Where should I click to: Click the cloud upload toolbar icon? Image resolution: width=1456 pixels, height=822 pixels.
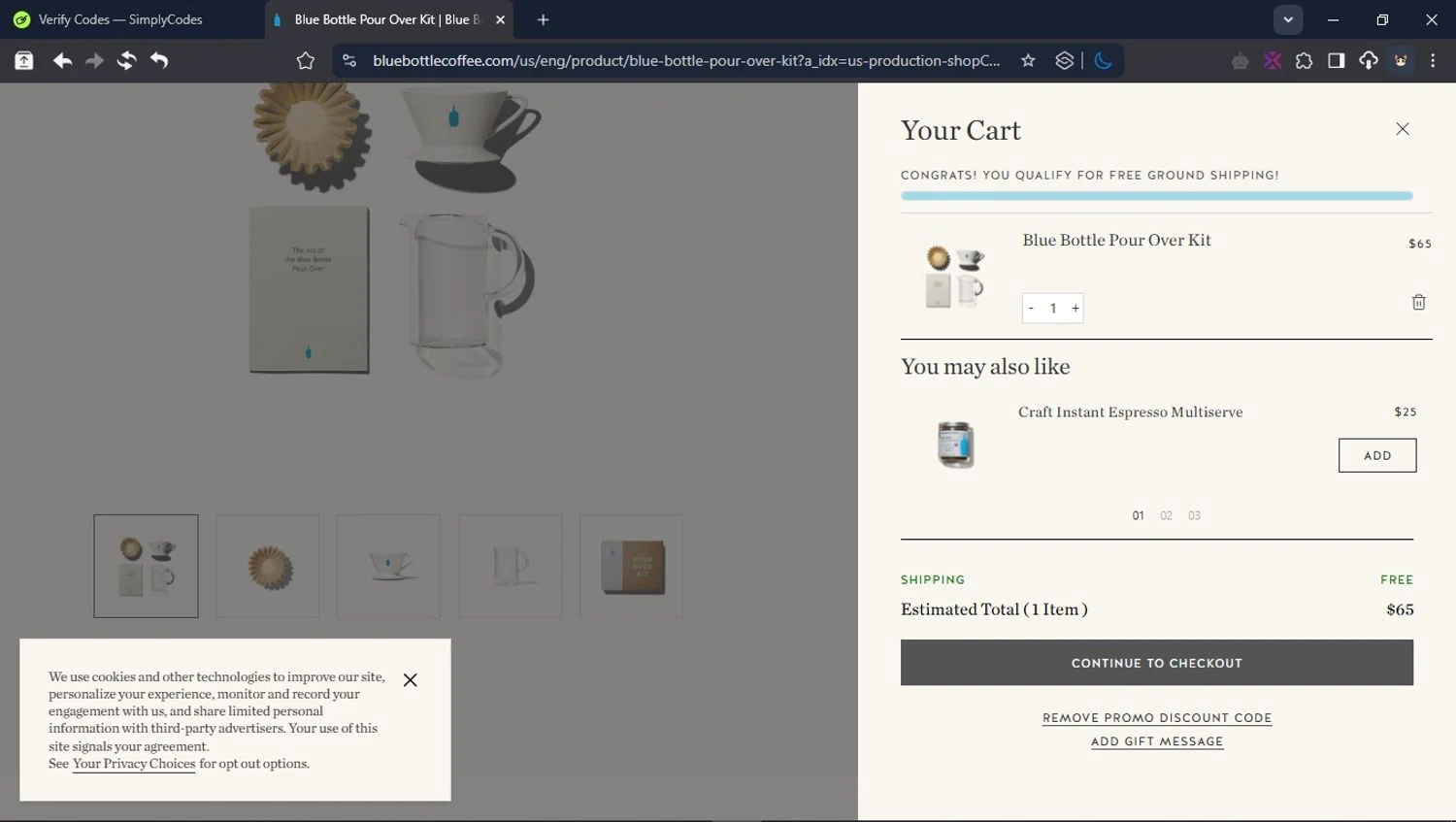[1368, 60]
